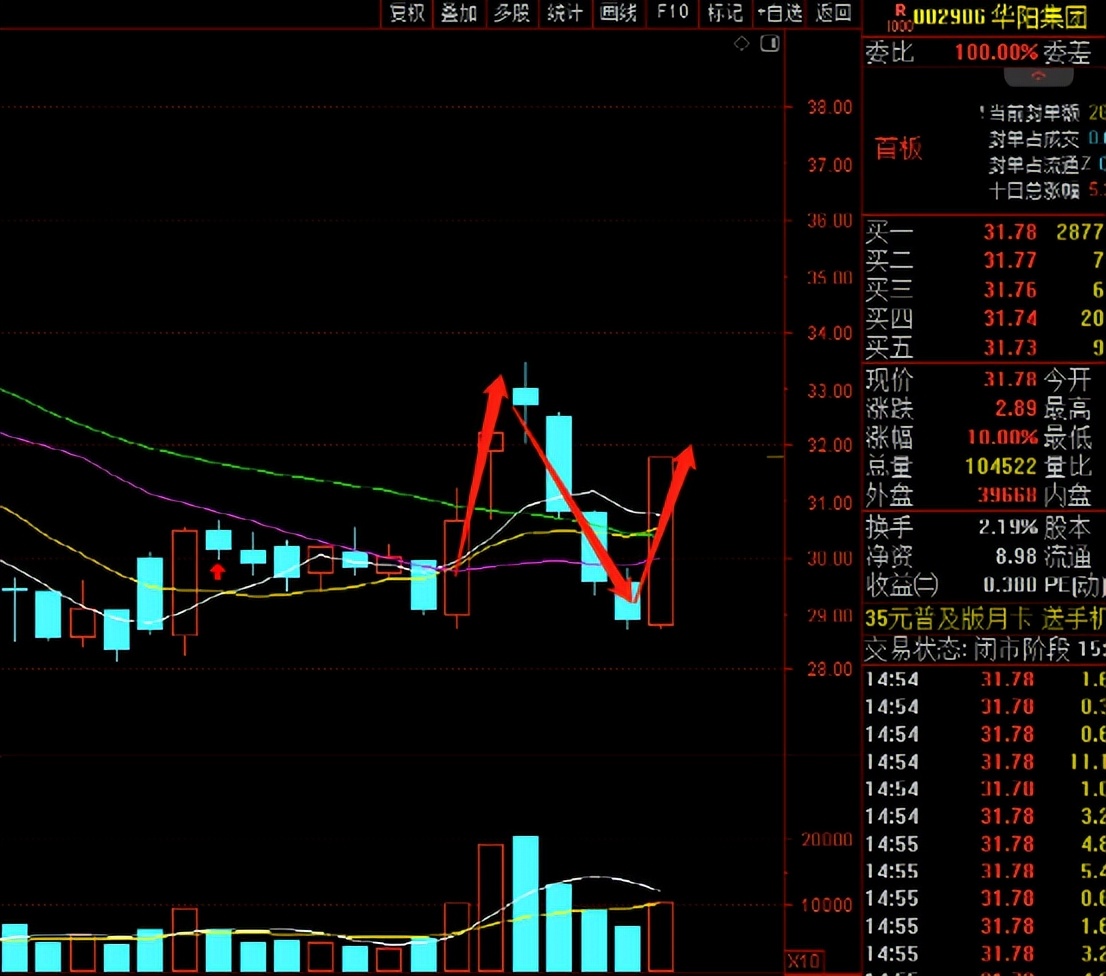
Task: Activate the 画线 drawing tool
Action: click(619, 13)
